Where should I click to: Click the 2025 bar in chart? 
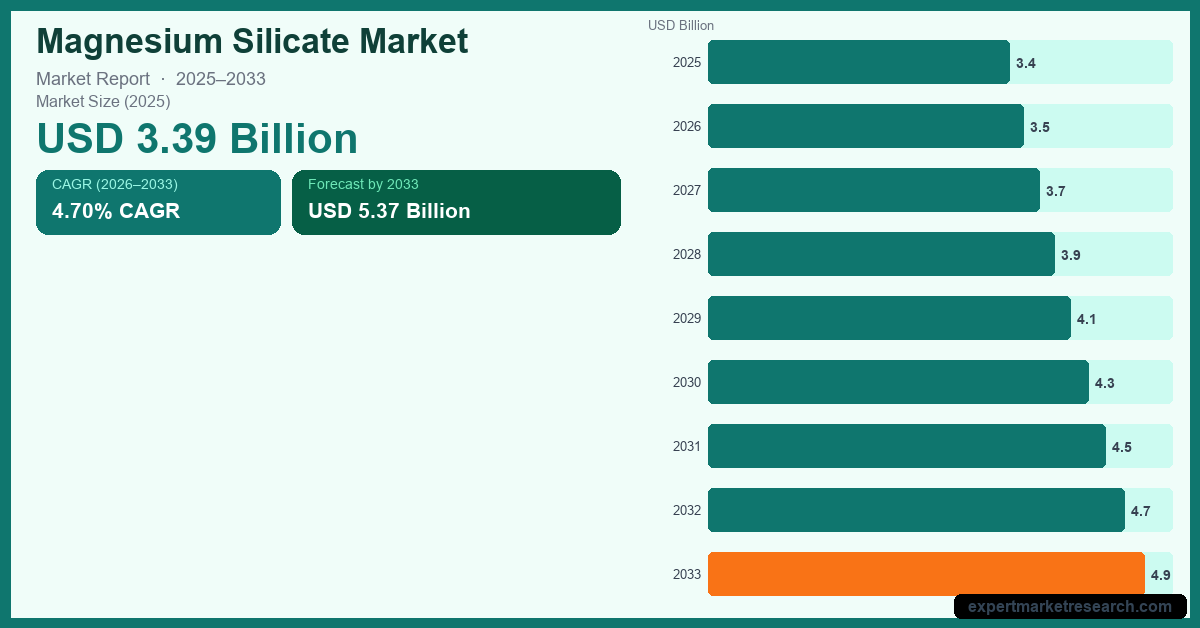[x=858, y=62]
